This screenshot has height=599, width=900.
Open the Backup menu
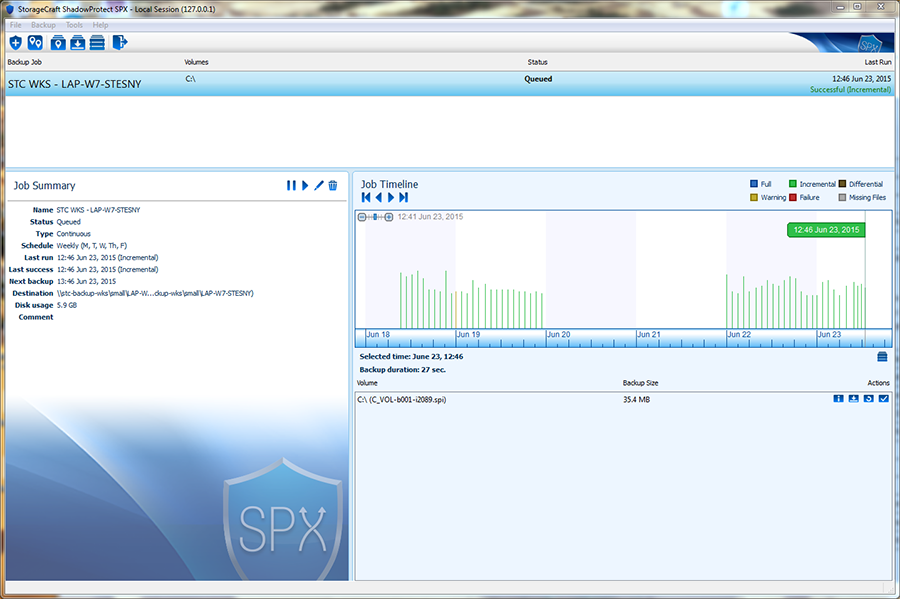pyautogui.click(x=43, y=25)
